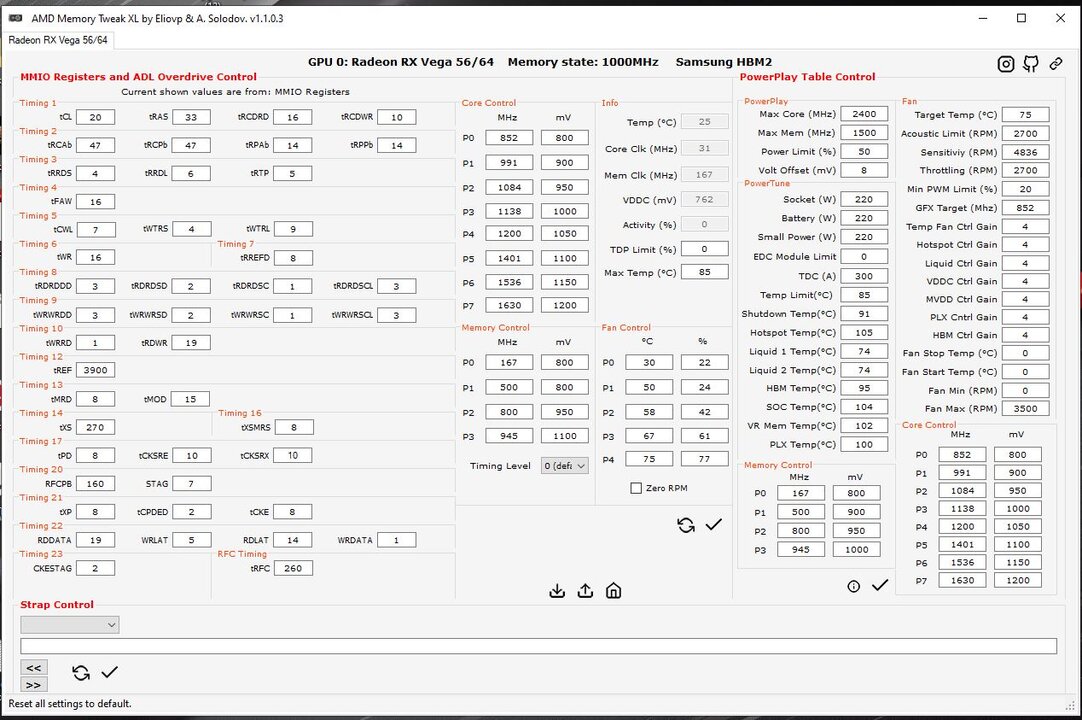Click the TDC (A) field showing 300
1082x720 pixels.
click(864, 275)
